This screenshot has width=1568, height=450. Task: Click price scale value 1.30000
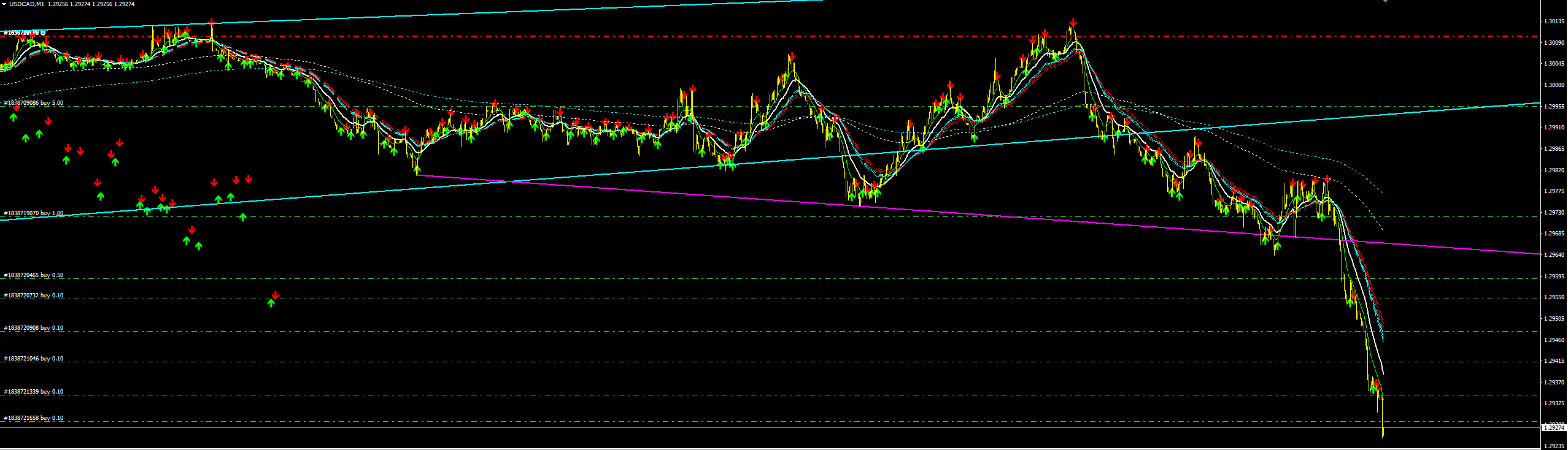tap(1553, 85)
